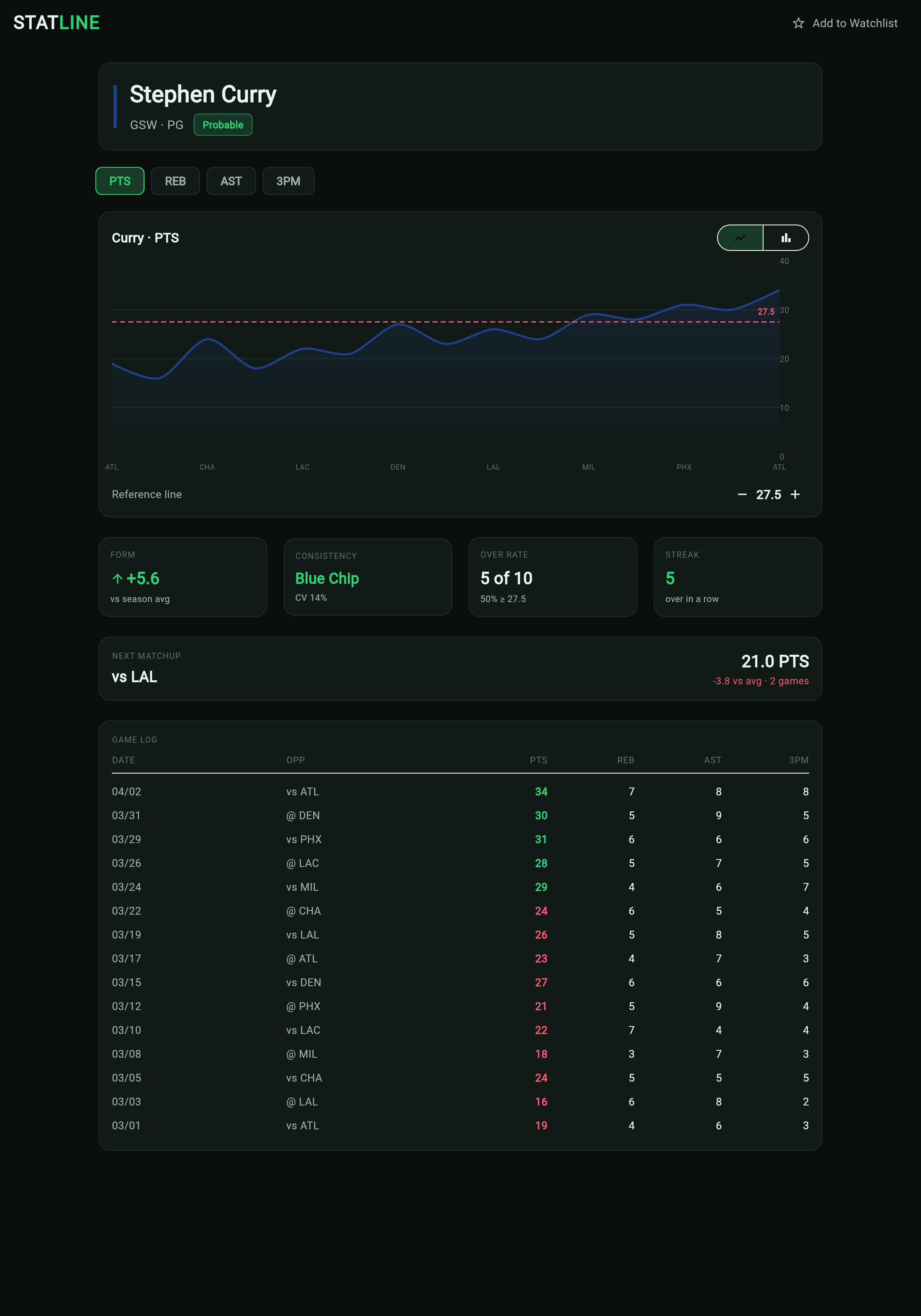This screenshot has width=921, height=1316.
Task: Increase reference line with plus icon
Action: point(795,495)
